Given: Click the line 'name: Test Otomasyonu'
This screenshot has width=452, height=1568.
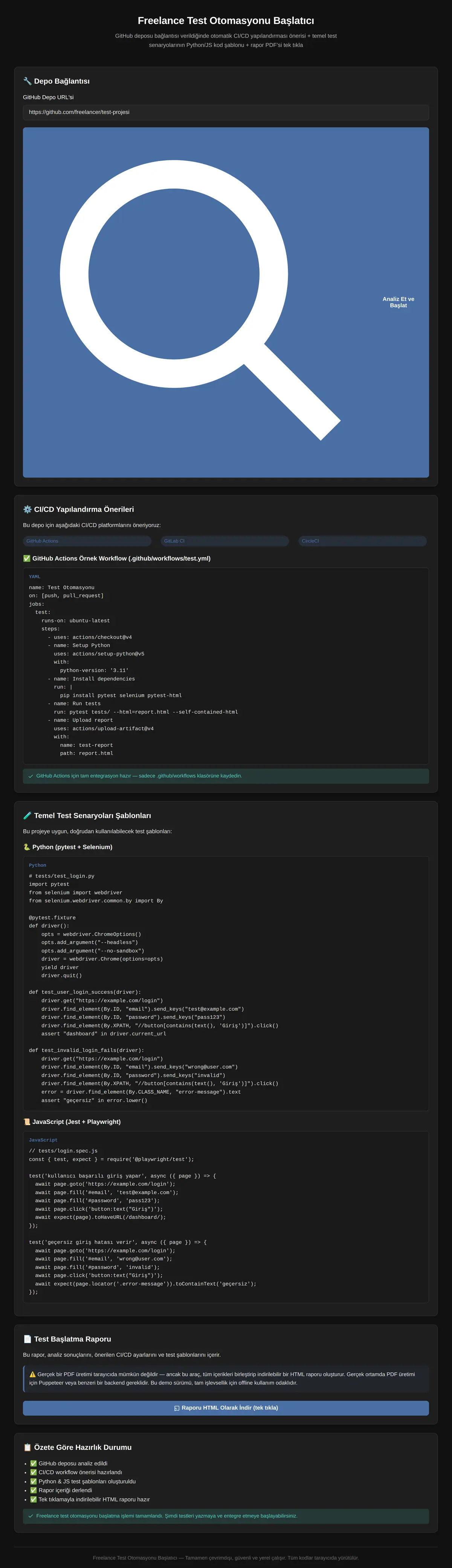Looking at the screenshot, I should tap(61, 587).
